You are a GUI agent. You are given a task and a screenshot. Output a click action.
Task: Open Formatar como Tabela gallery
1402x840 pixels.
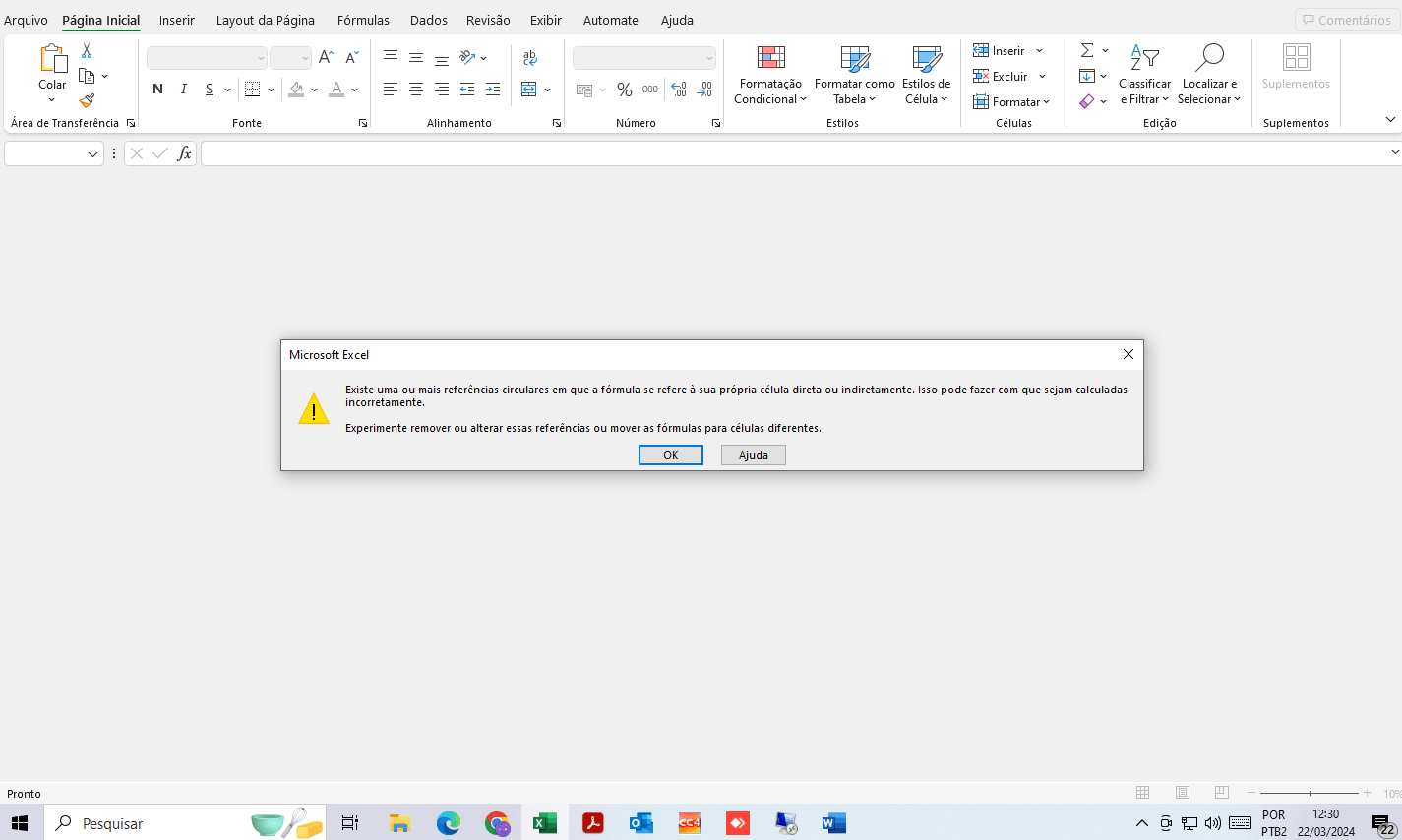point(855,75)
